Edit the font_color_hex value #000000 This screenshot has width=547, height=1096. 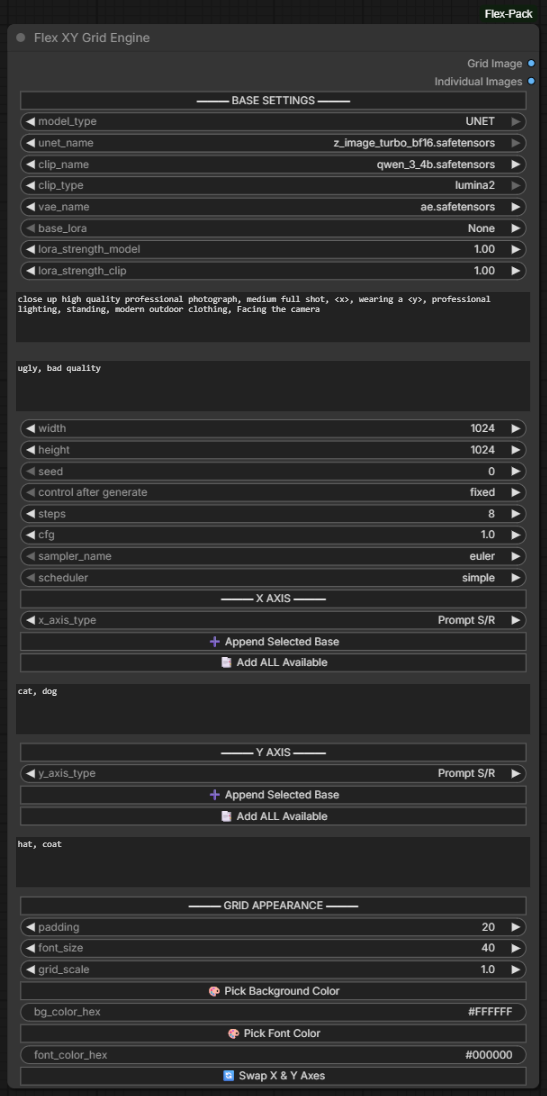pyautogui.click(x=273, y=1055)
